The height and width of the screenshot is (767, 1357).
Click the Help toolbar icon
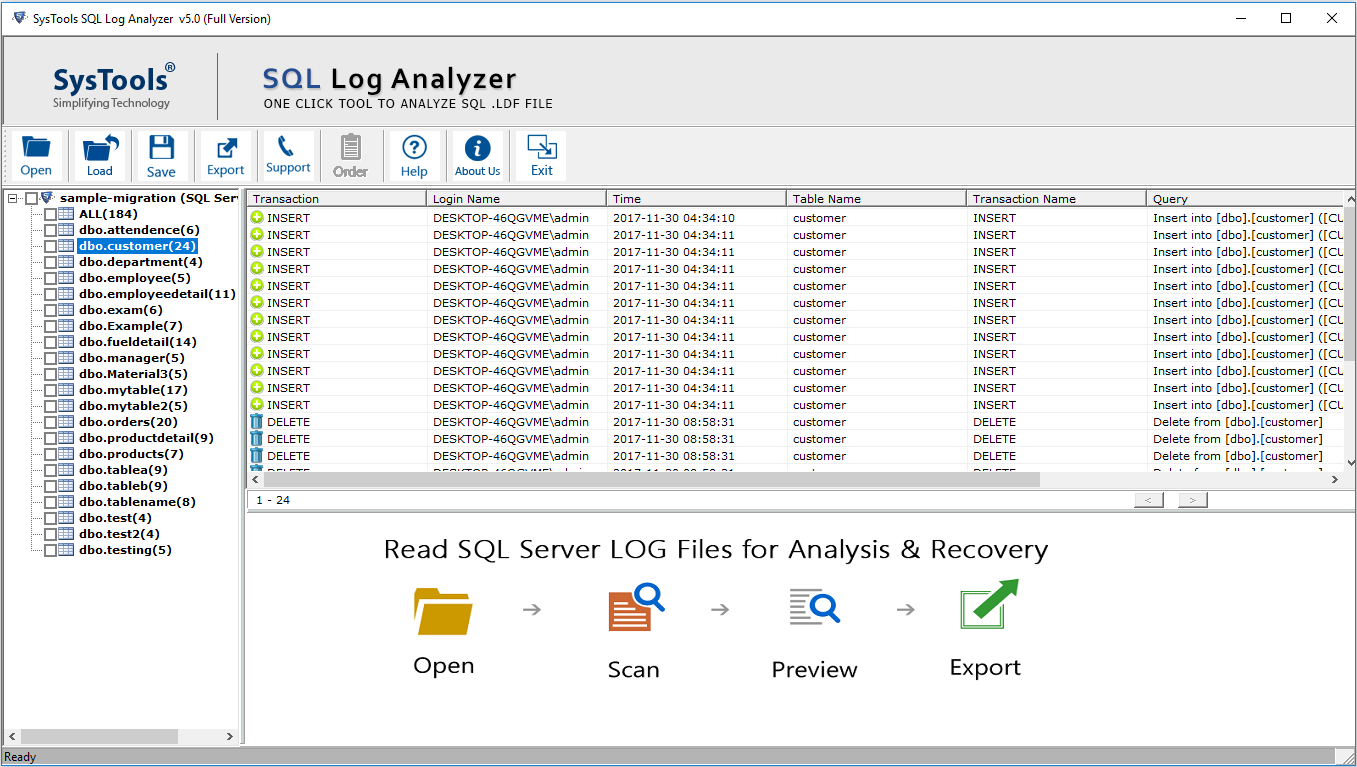[413, 155]
